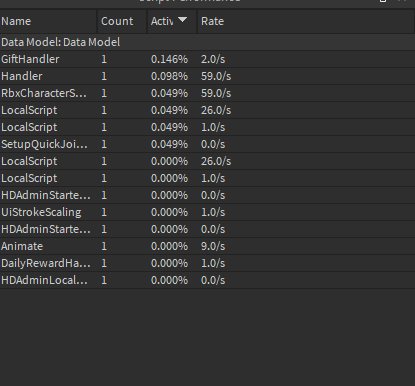Click the Animate 9.0/s rate value
Viewport: 415px width, 386px height.
[x=213, y=246]
